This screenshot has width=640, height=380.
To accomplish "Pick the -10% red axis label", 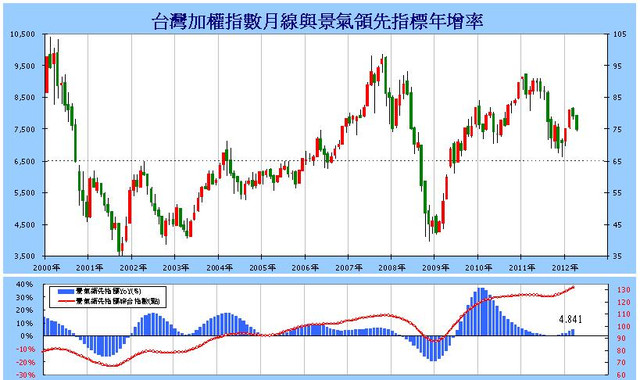I will tap(24, 349).
